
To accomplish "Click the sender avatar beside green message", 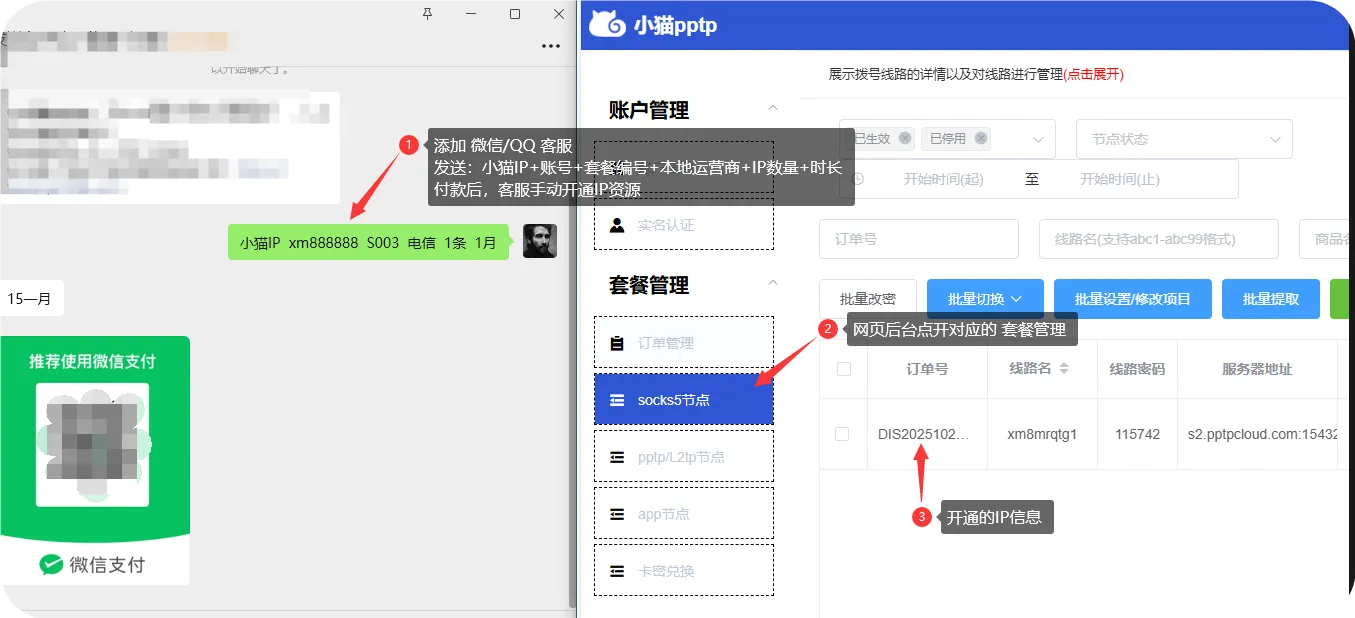I will click(540, 241).
